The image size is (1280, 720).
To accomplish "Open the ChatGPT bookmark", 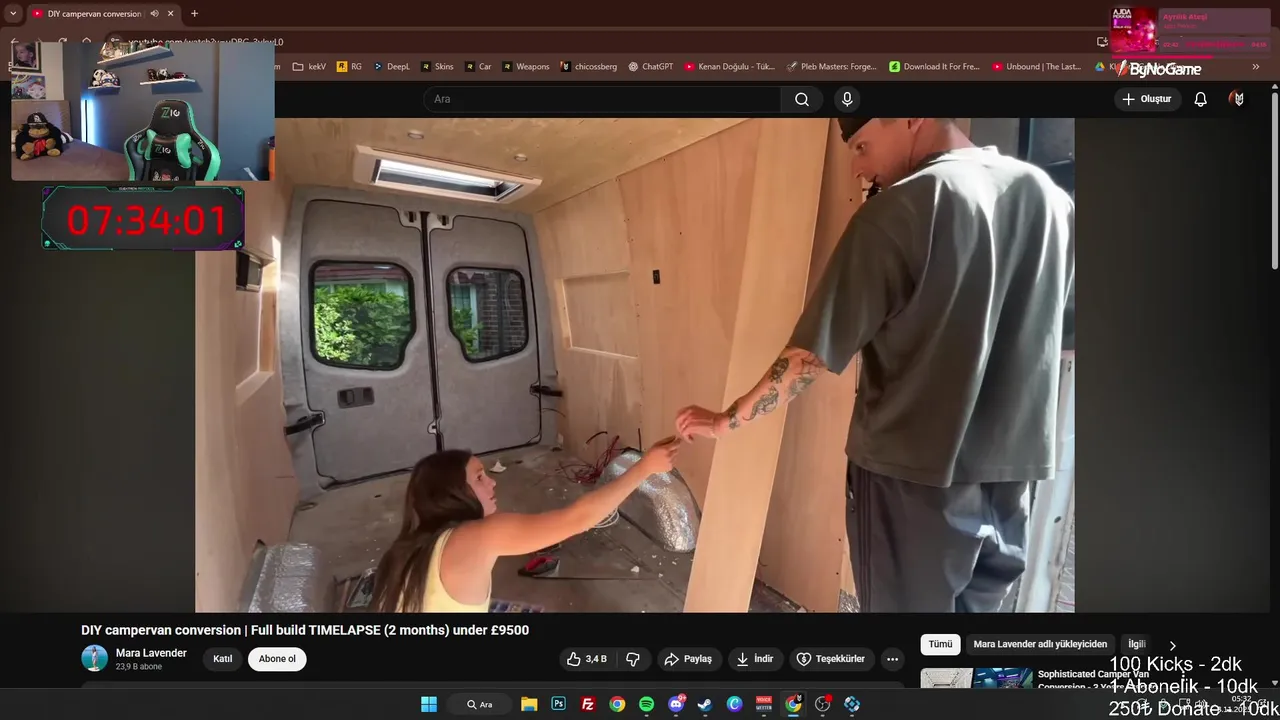I will pyautogui.click(x=651, y=67).
